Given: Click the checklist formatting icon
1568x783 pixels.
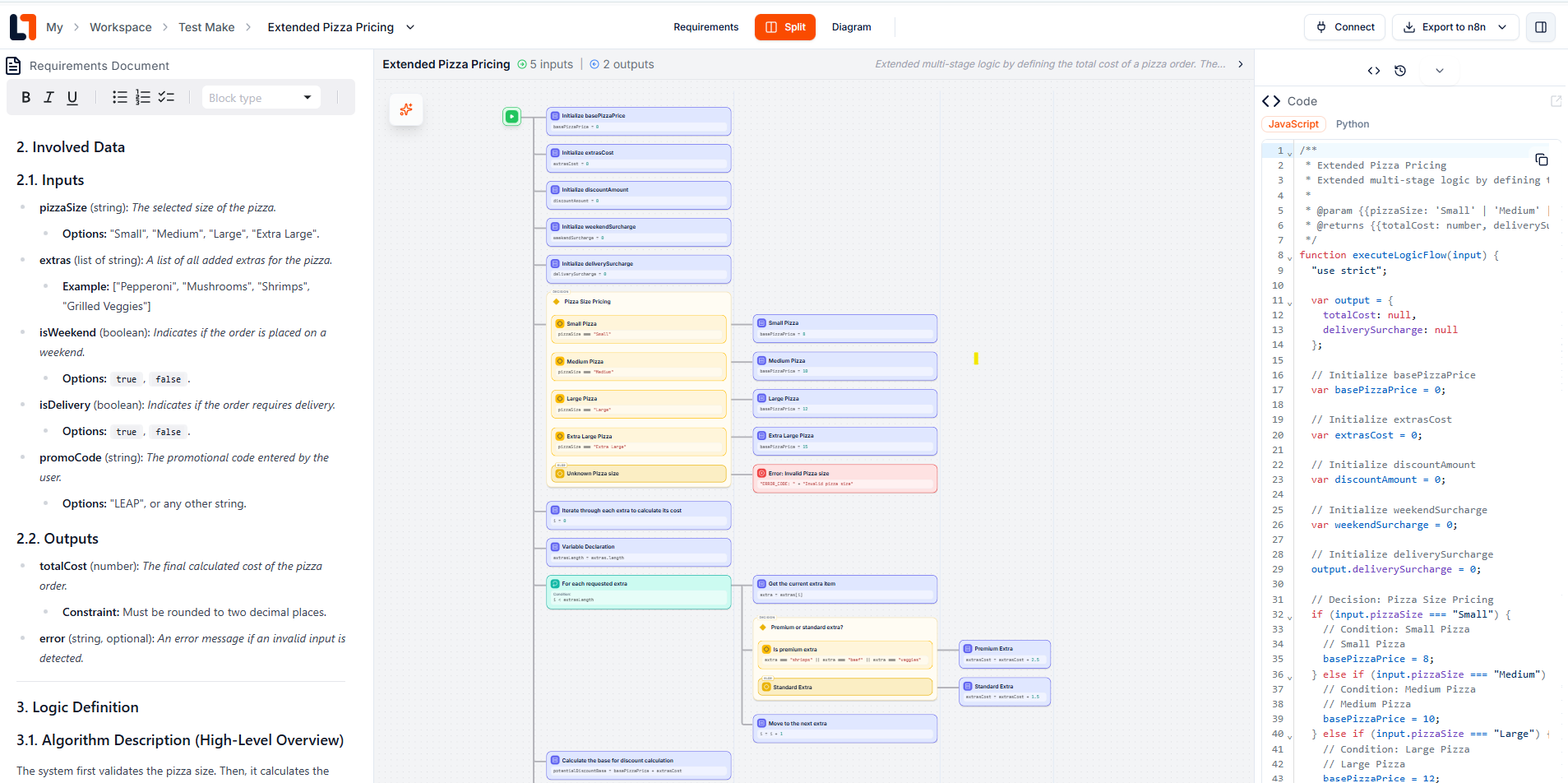Looking at the screenshot, I should click(x=166, y=97).
